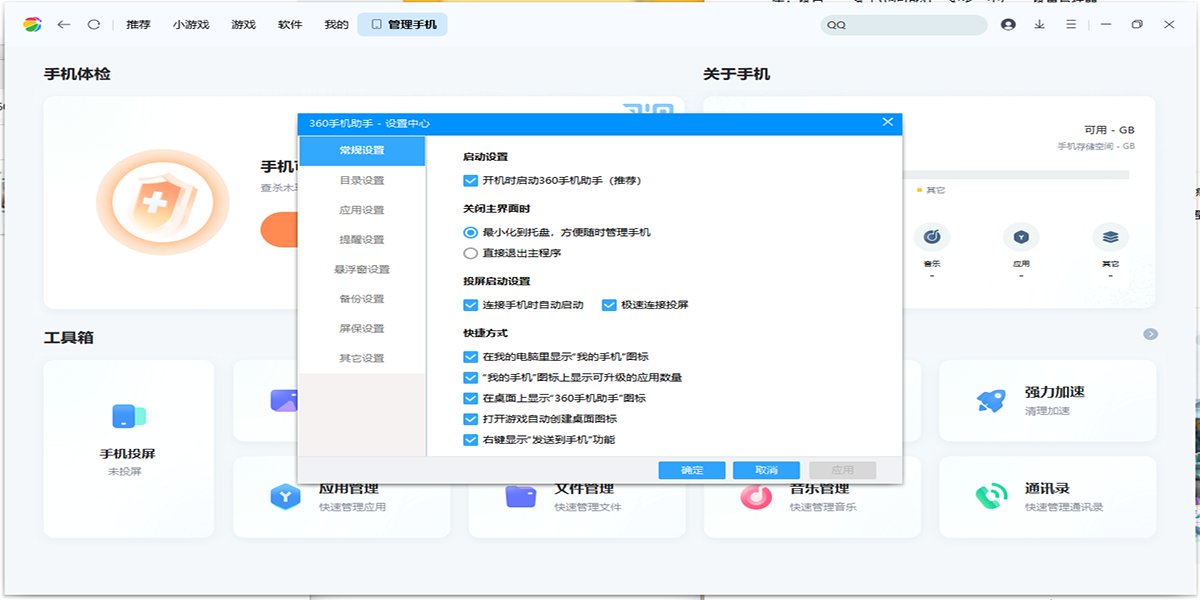Click the greyed 应用 button in dialog
The width and height of the screenshot is (1200, 600).
pyautogui.click(x=842, y=470)
